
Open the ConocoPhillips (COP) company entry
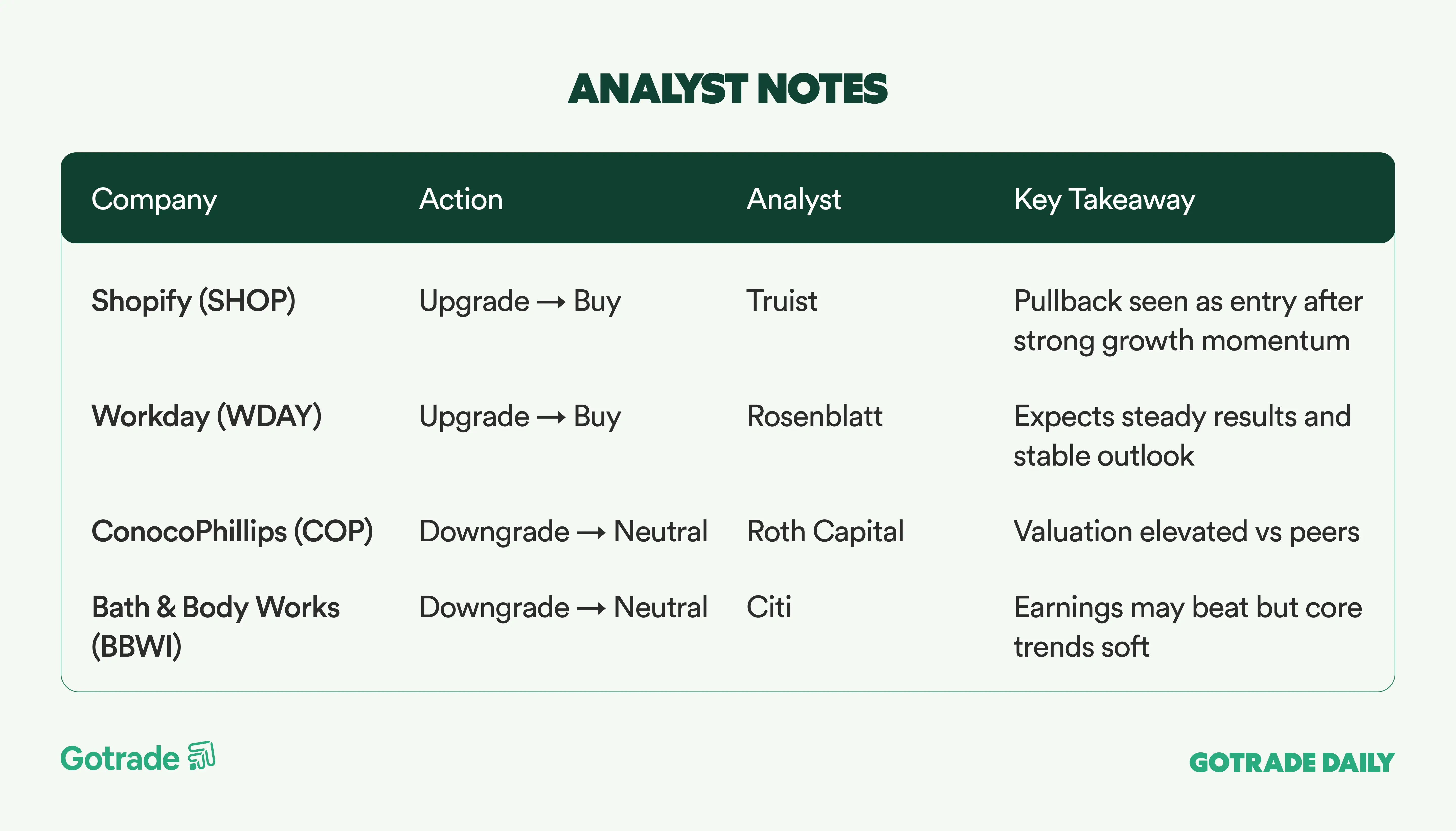tap(232, 531)
